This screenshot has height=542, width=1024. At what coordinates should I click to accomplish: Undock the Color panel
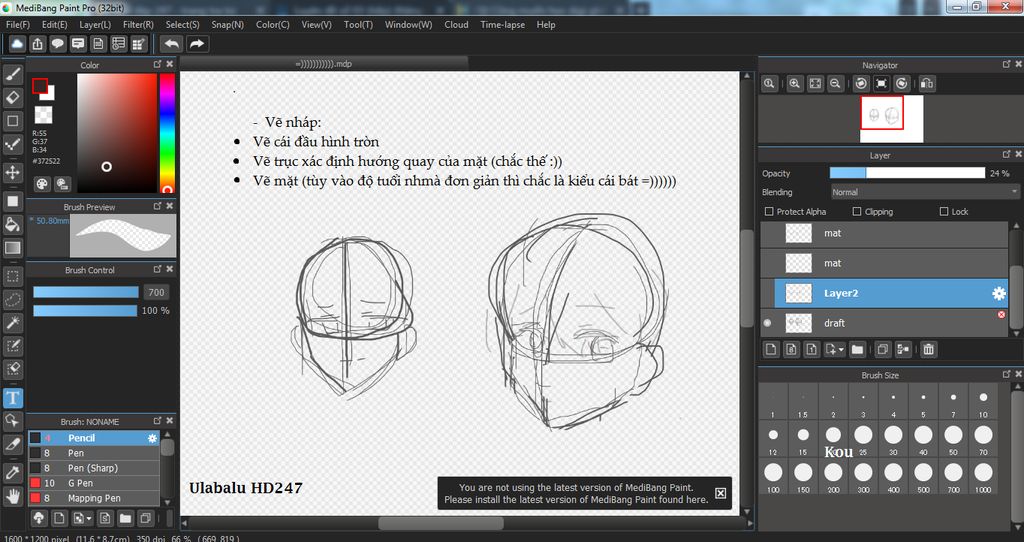click(x=157, y=64)
